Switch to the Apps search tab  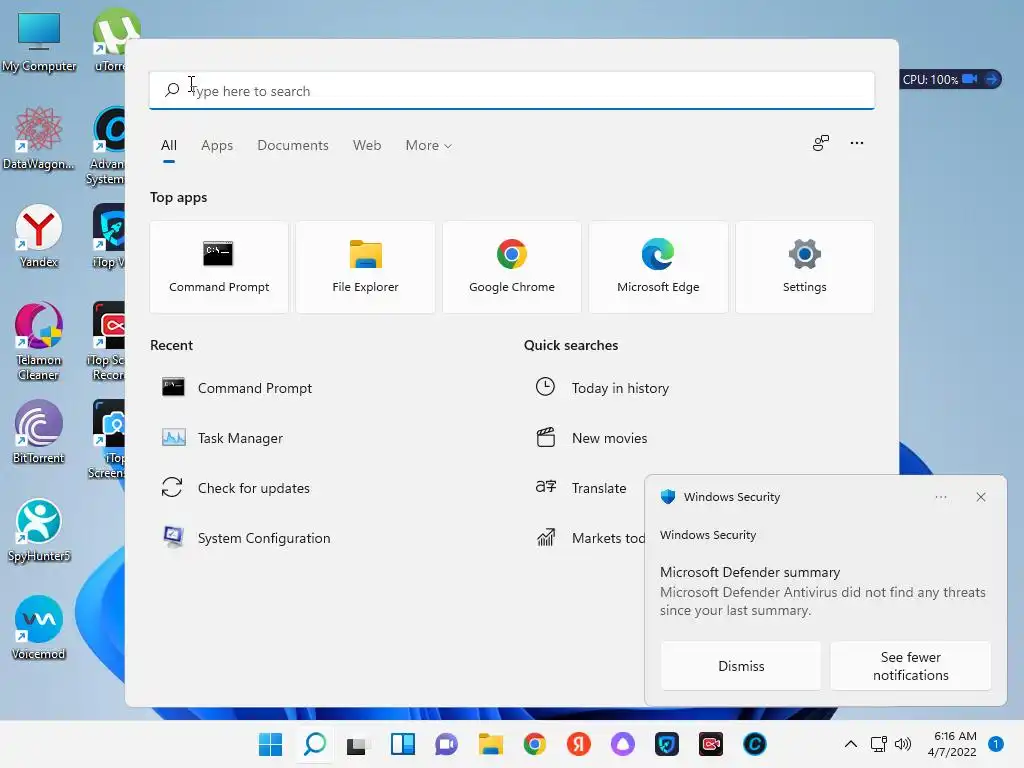tap(217, 146)
